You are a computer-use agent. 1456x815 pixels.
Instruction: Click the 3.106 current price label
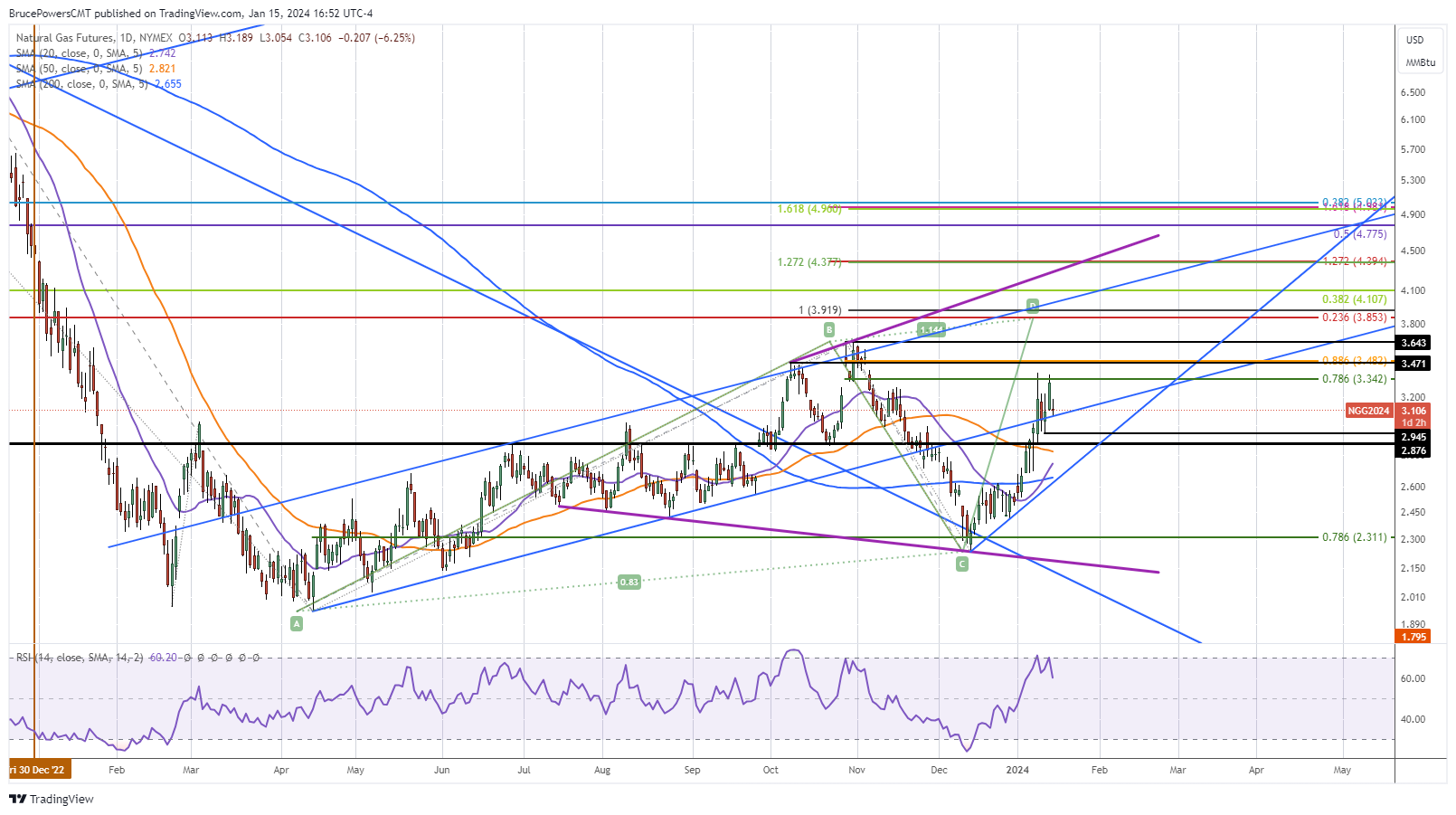pos(1413,411)
